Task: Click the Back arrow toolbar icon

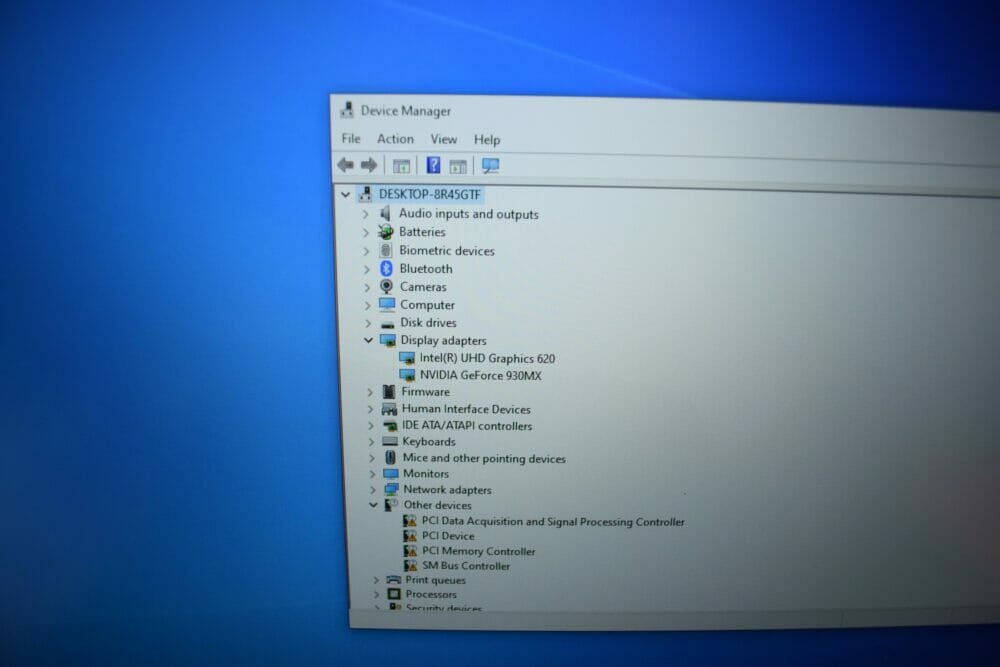Action: [x=346, y=165]
